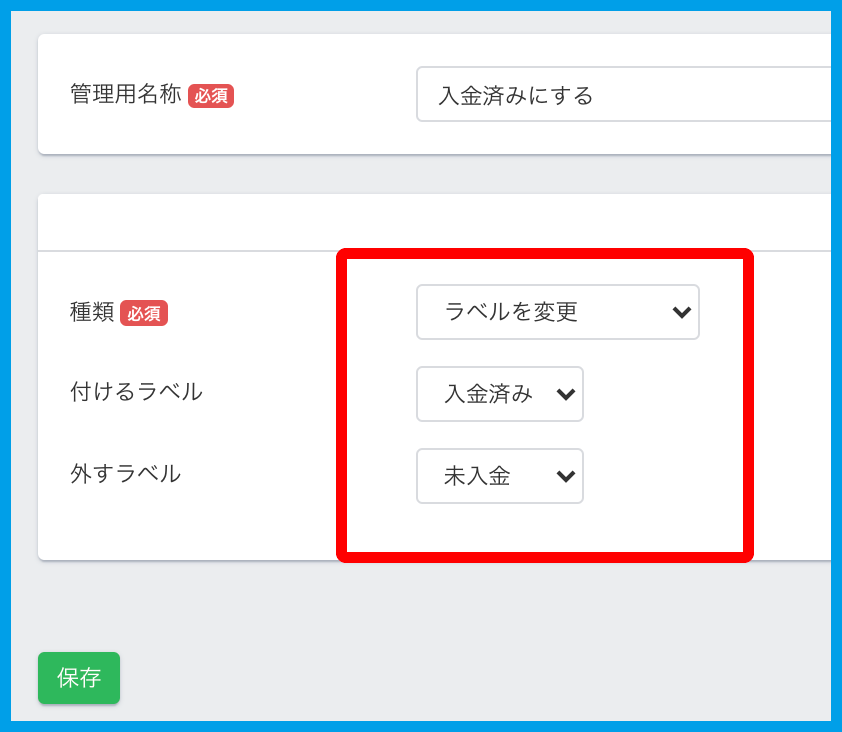Click the ラベルを変更 option text
The width and height of the screenshot is (842, 732).
click(511, 312)
